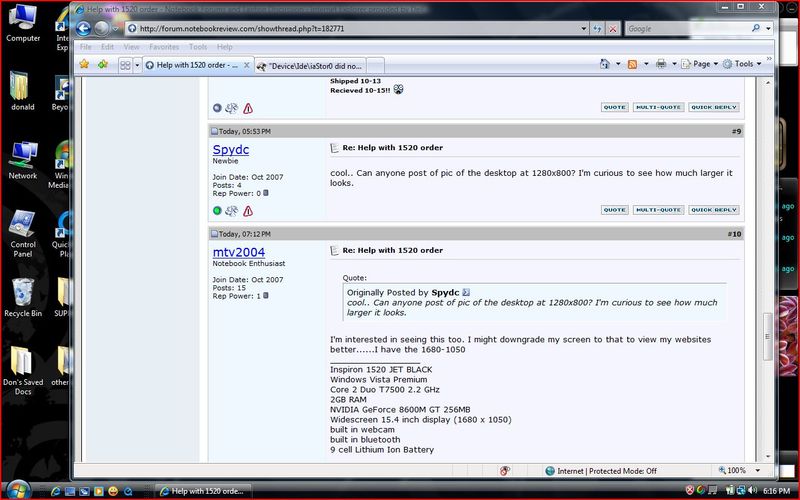Click the phishing filter status bar icon
The height and width of the screenshot is (500, 800).
(505, 471)
